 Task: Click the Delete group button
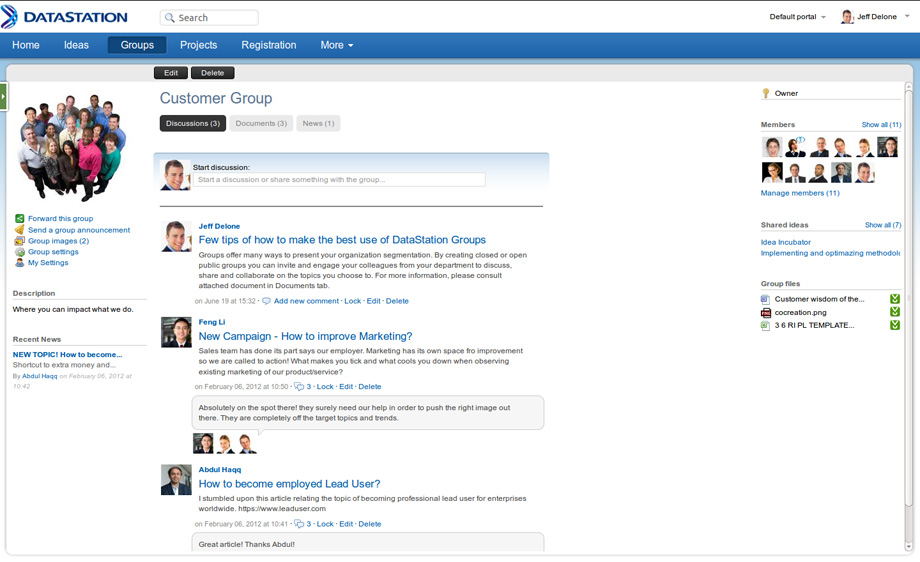tap(212, 73)
